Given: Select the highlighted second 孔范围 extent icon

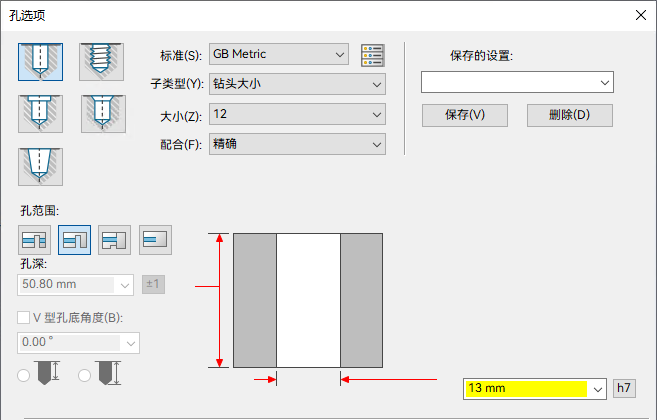Looking at the screenshot, I should point(75,240).
